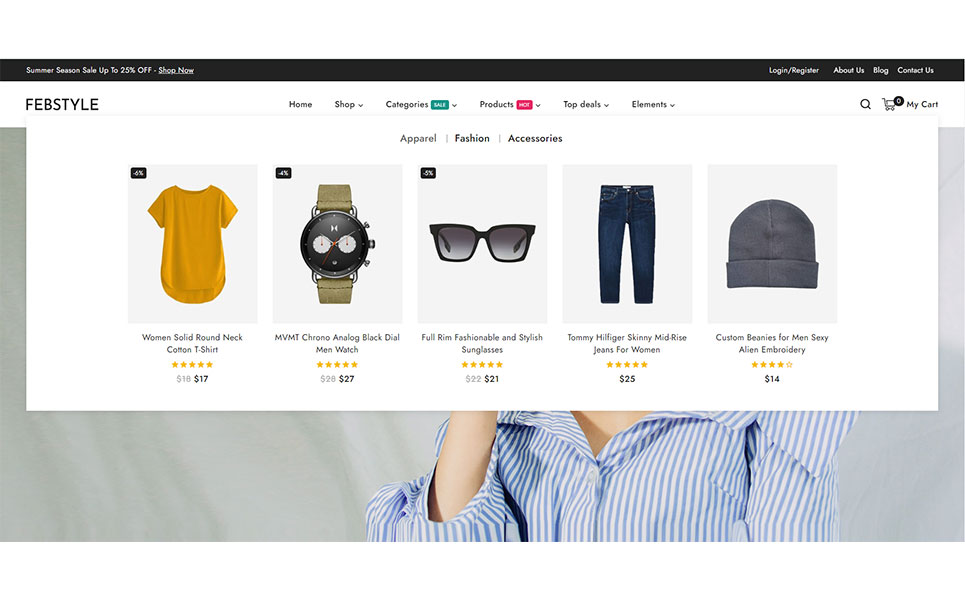Click the Shop Now link
This screenshot has width=965, height=600.
[x=176, y=70]
